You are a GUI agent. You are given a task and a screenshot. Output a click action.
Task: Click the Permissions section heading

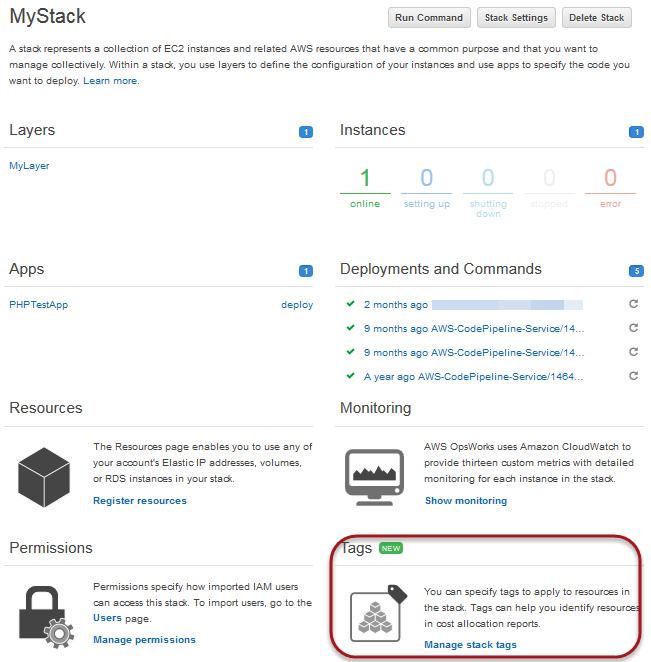pyautogui.click(x=51, y=548)
